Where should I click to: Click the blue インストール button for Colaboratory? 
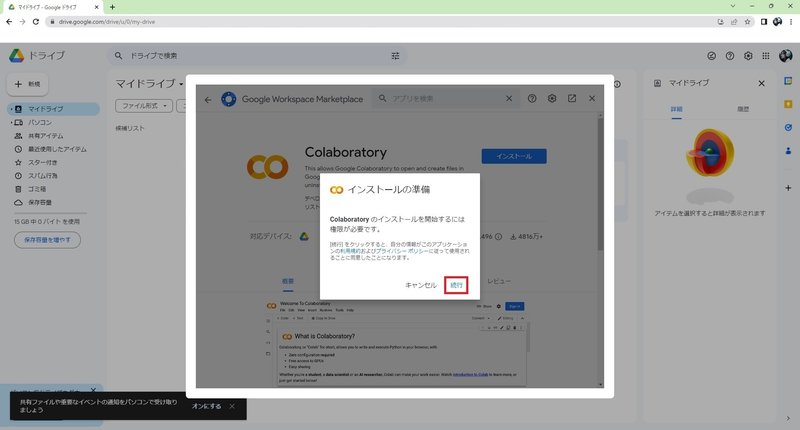click(x=514, y=156)
